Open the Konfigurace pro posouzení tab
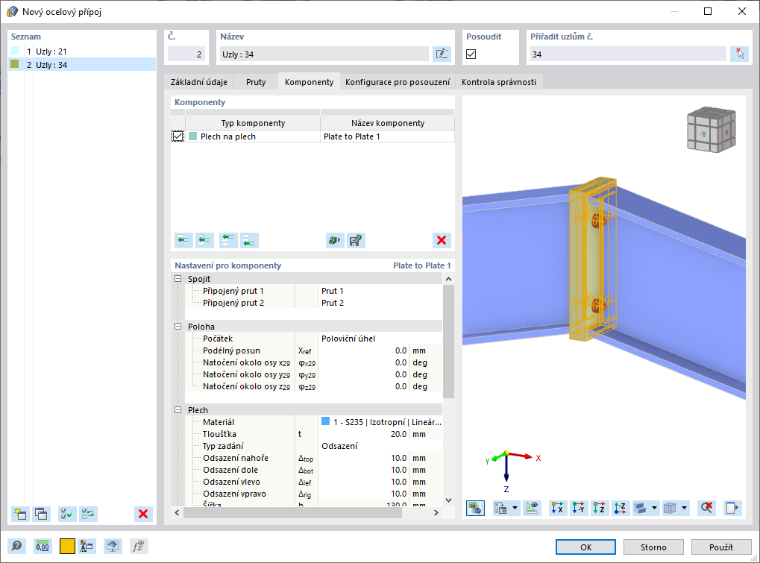The height and width of the screenshot is (563, 760). click(x=397, y=82)
